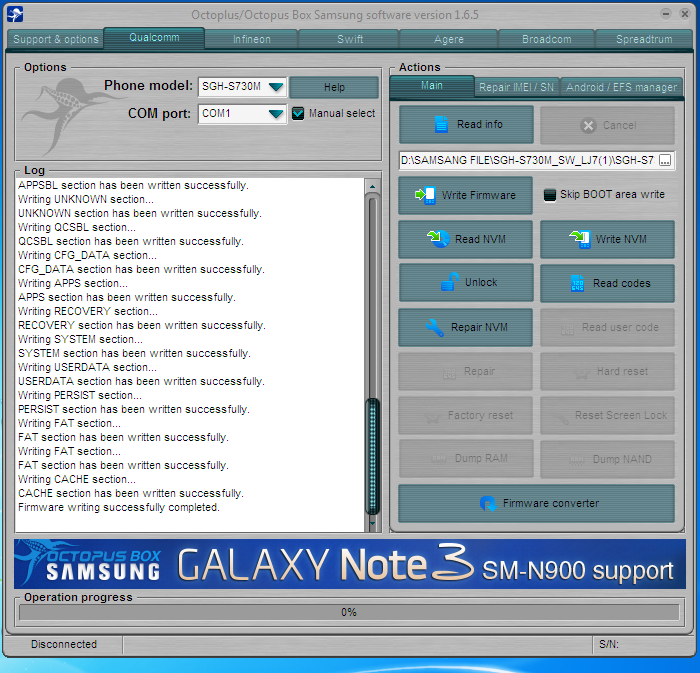Click 'Writing PERSIST section...' log line

tap(80, 395)
